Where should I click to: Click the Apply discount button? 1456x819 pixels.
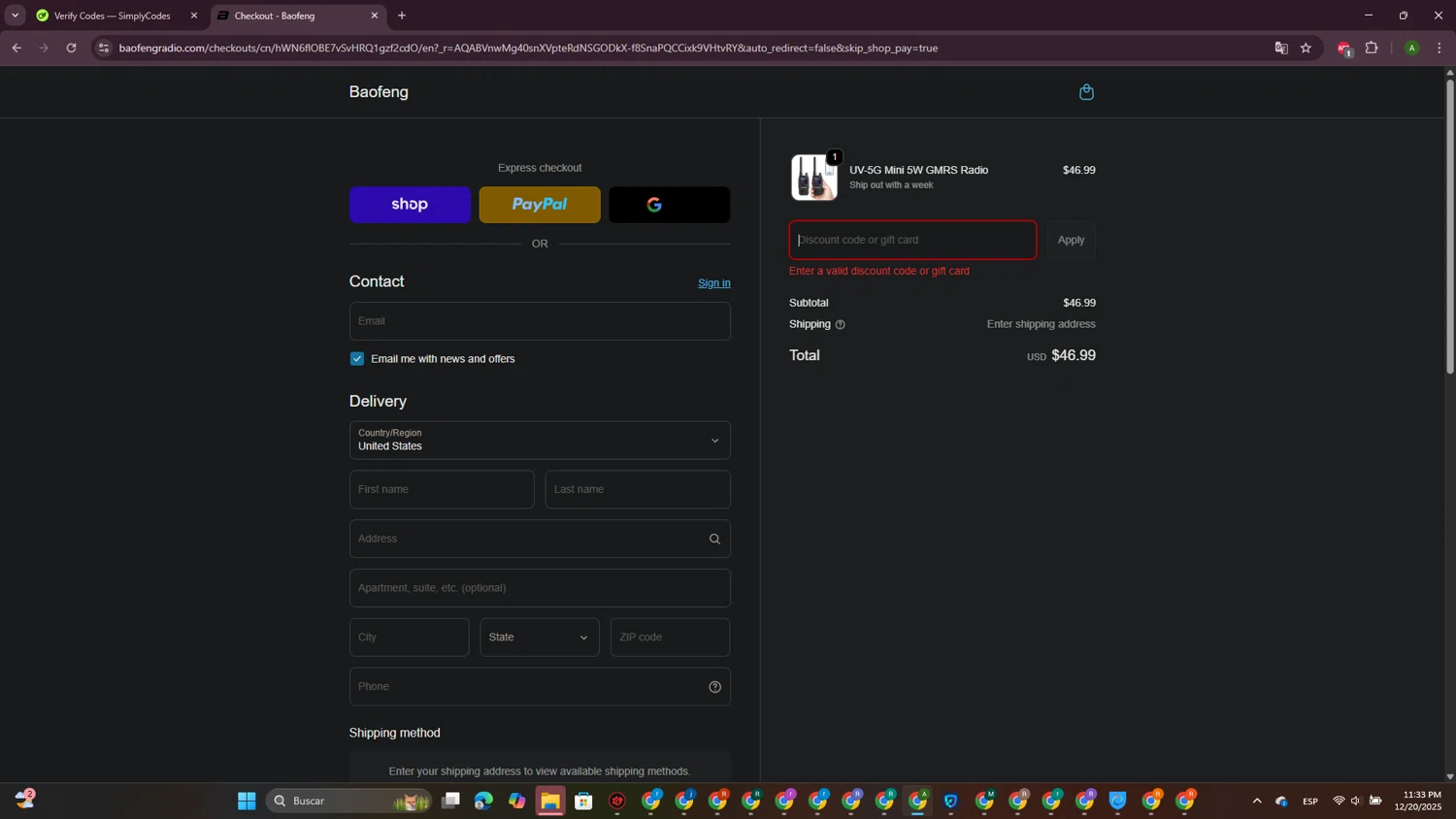(x=1071, y=240)
